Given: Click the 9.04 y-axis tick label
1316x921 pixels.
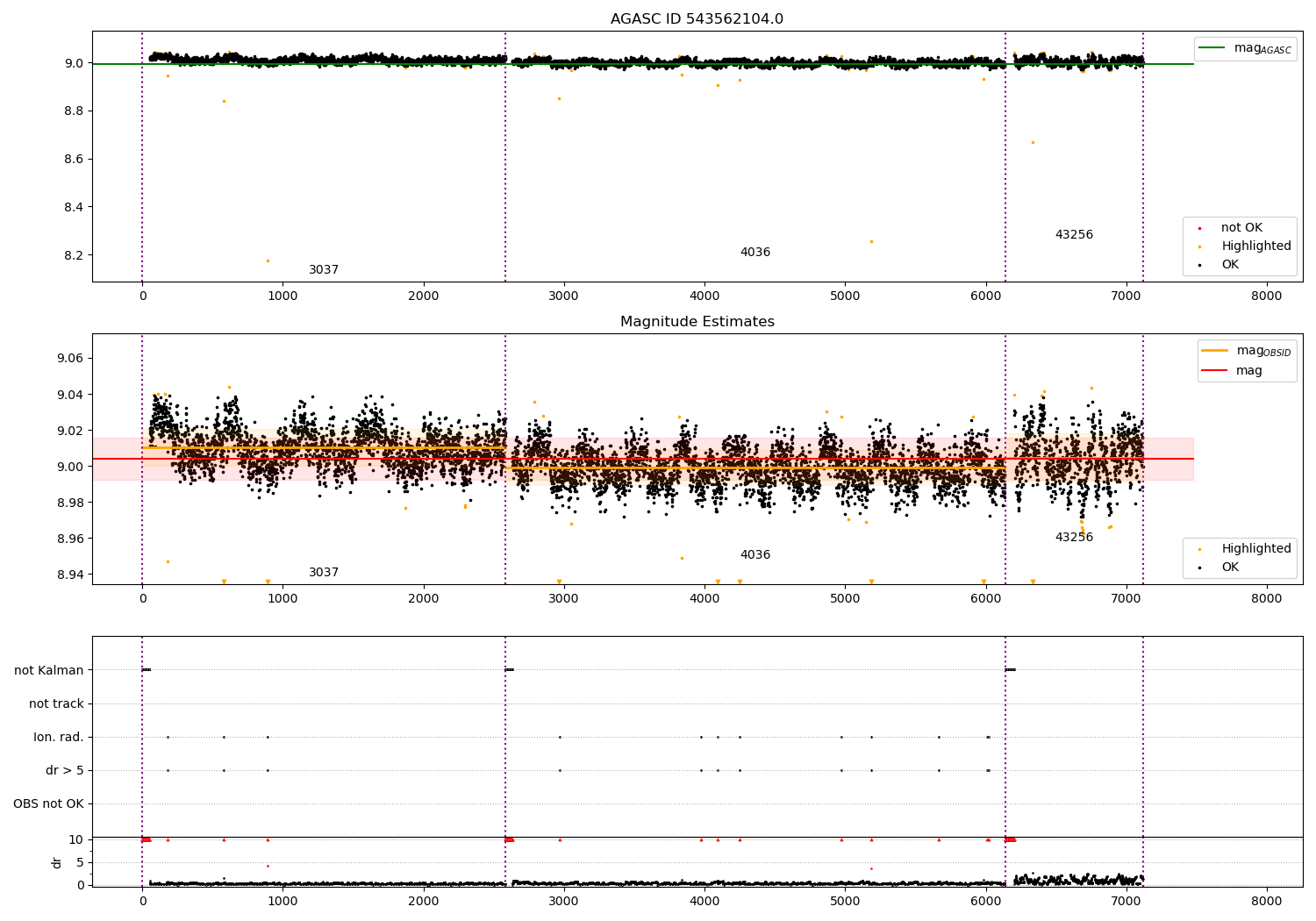Looking at the screenshot, I should (x=70, y=395).
